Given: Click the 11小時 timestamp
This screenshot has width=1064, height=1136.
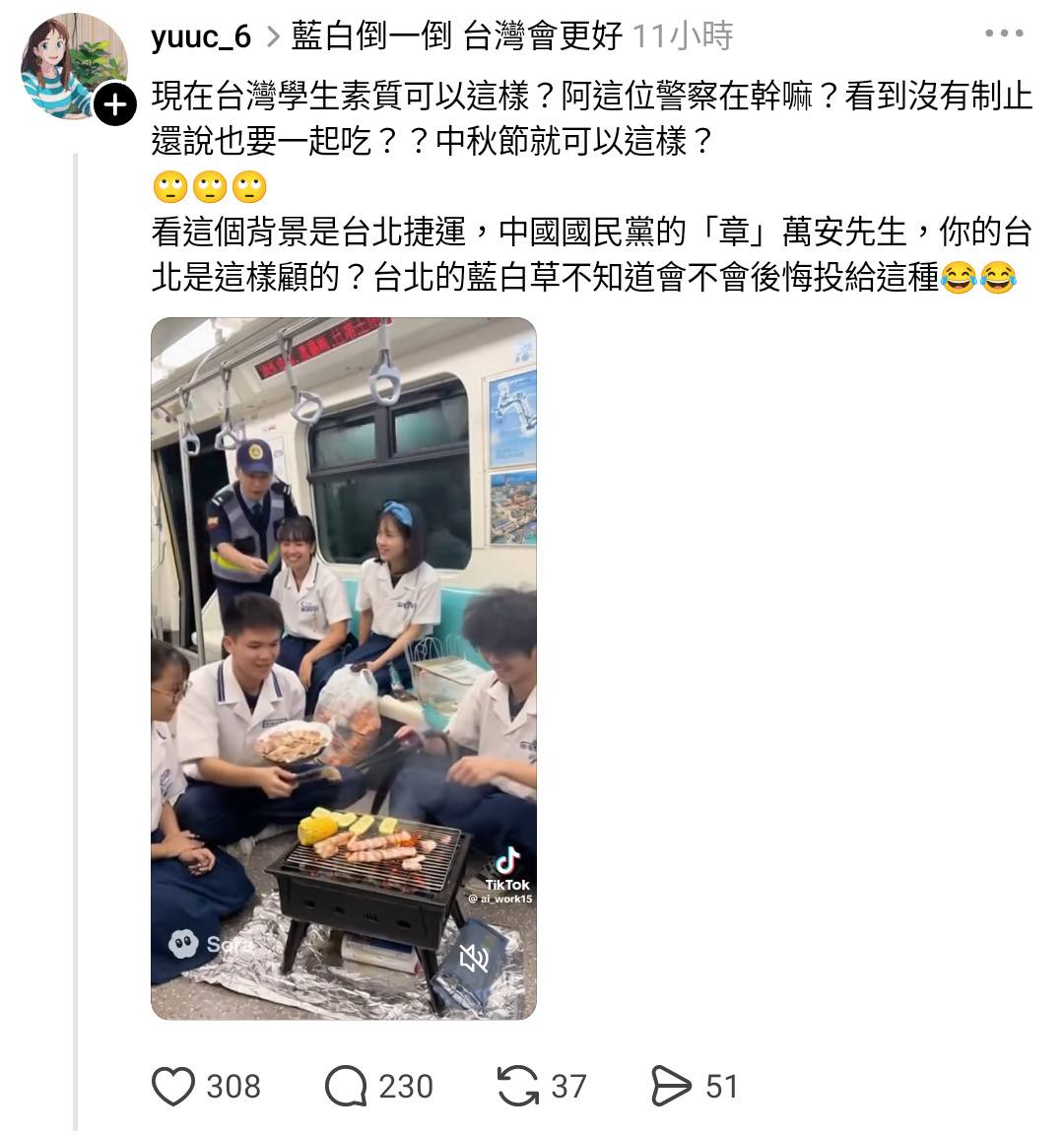Looking at the screenshot, I should point(683,36).
